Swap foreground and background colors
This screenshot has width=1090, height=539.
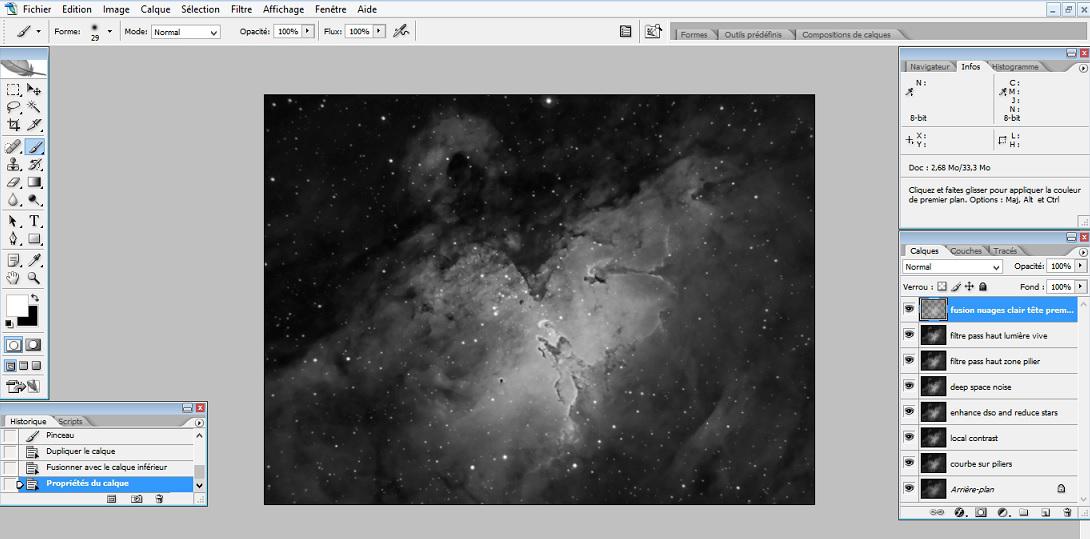35,298
